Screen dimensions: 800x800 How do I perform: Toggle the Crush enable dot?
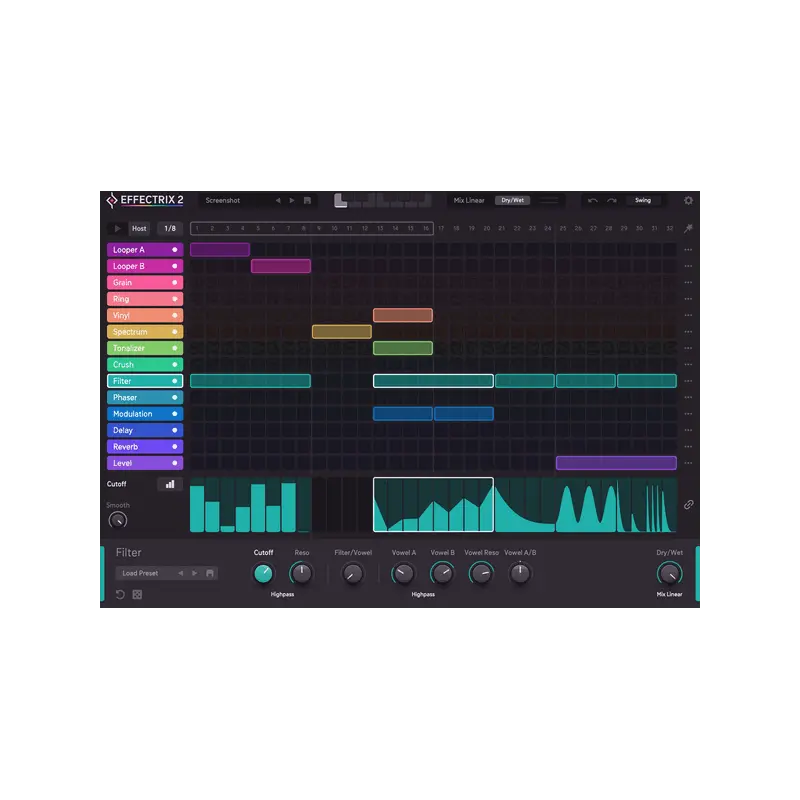(174, 365)
